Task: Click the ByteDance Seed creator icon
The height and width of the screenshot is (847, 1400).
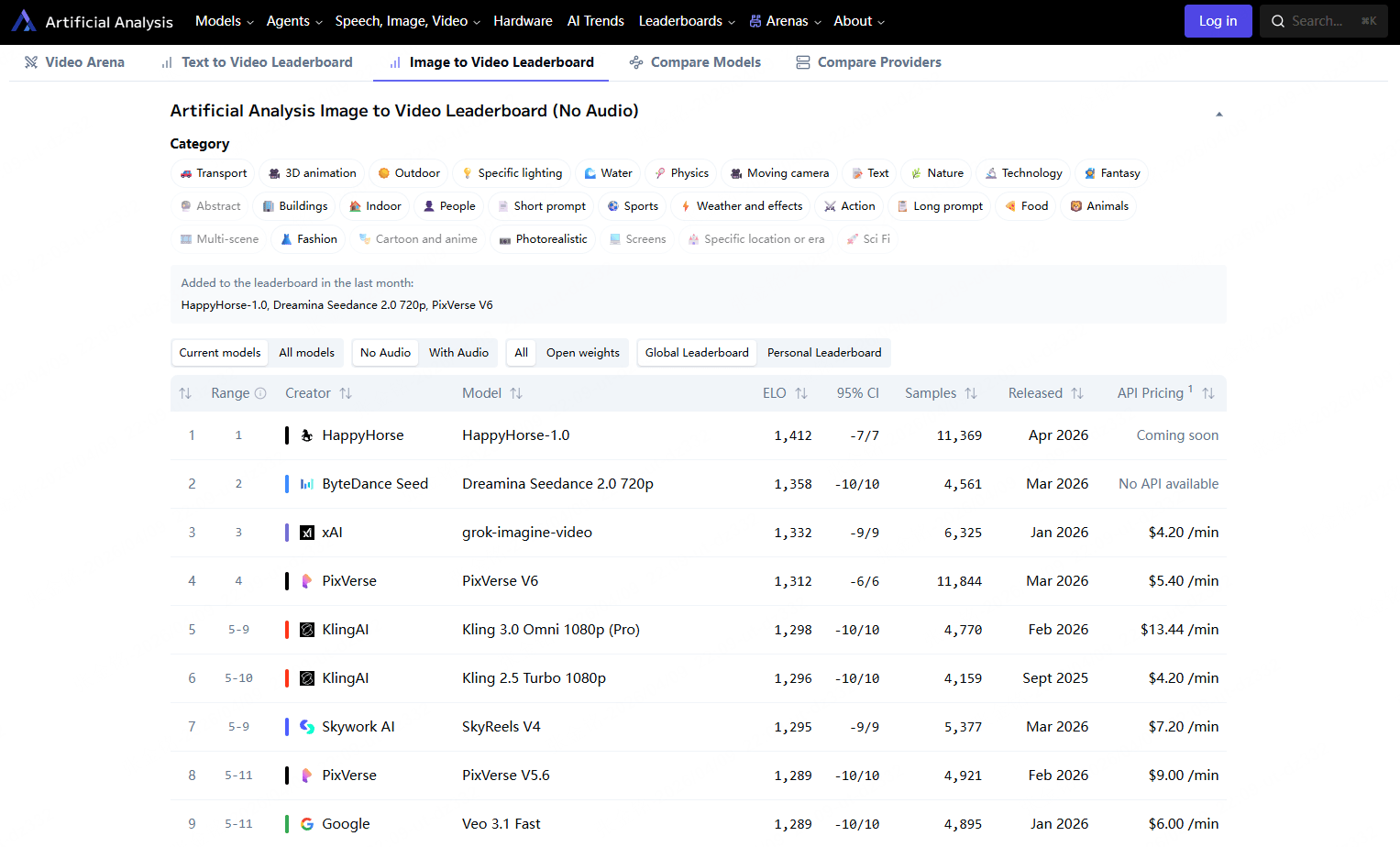Action: [306, 483]
